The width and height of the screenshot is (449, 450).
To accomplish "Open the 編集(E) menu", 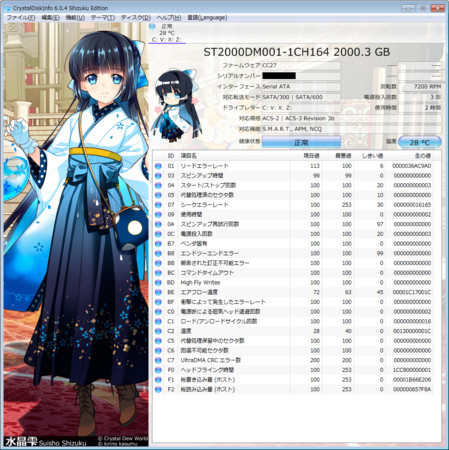I will (x=50, y=18).
